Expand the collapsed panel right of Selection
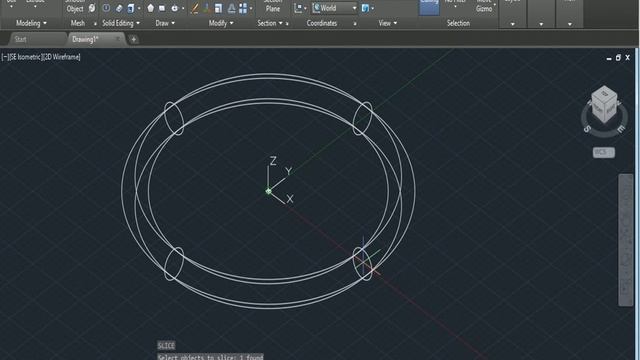This screenshot has width=640, height=360. 513,24
